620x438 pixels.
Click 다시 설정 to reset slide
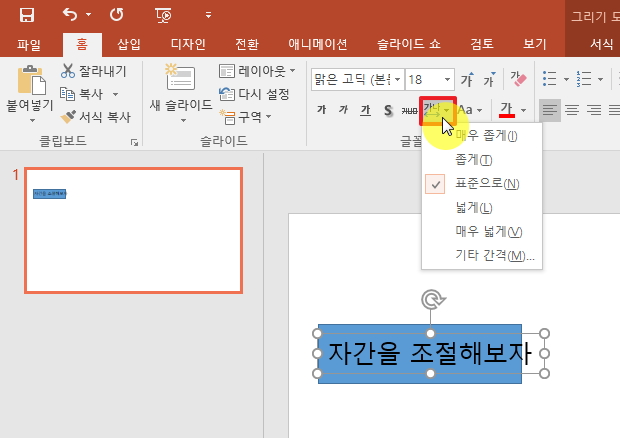pyautogui.click(x=254, y=94)
